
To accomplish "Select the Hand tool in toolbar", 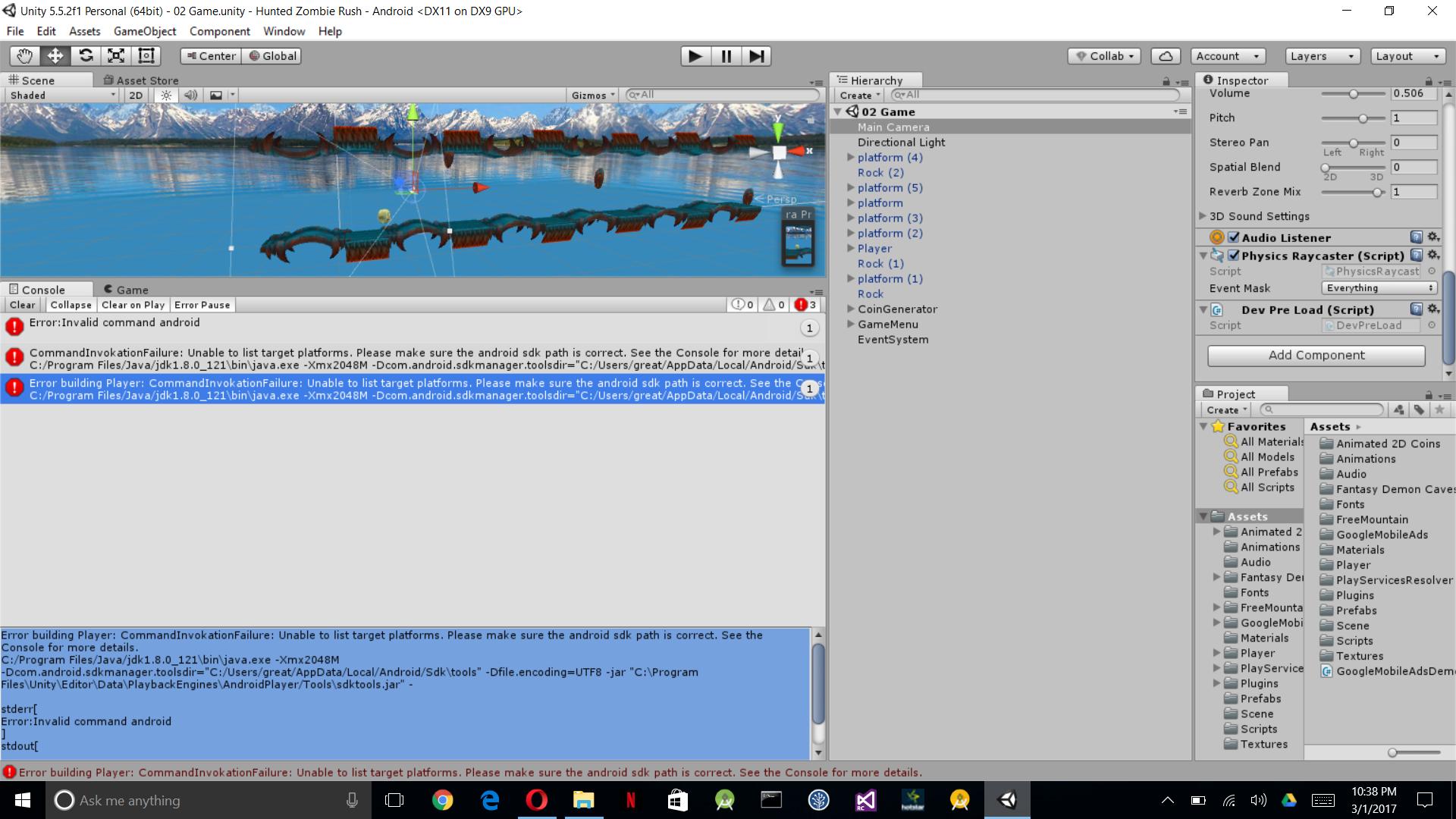I will click(x=25, y=56).
